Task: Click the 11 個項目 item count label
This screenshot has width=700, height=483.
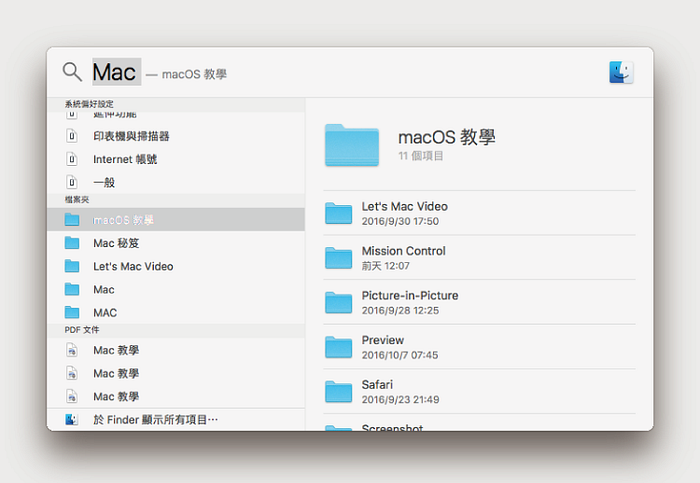Action: pos(421,156)
